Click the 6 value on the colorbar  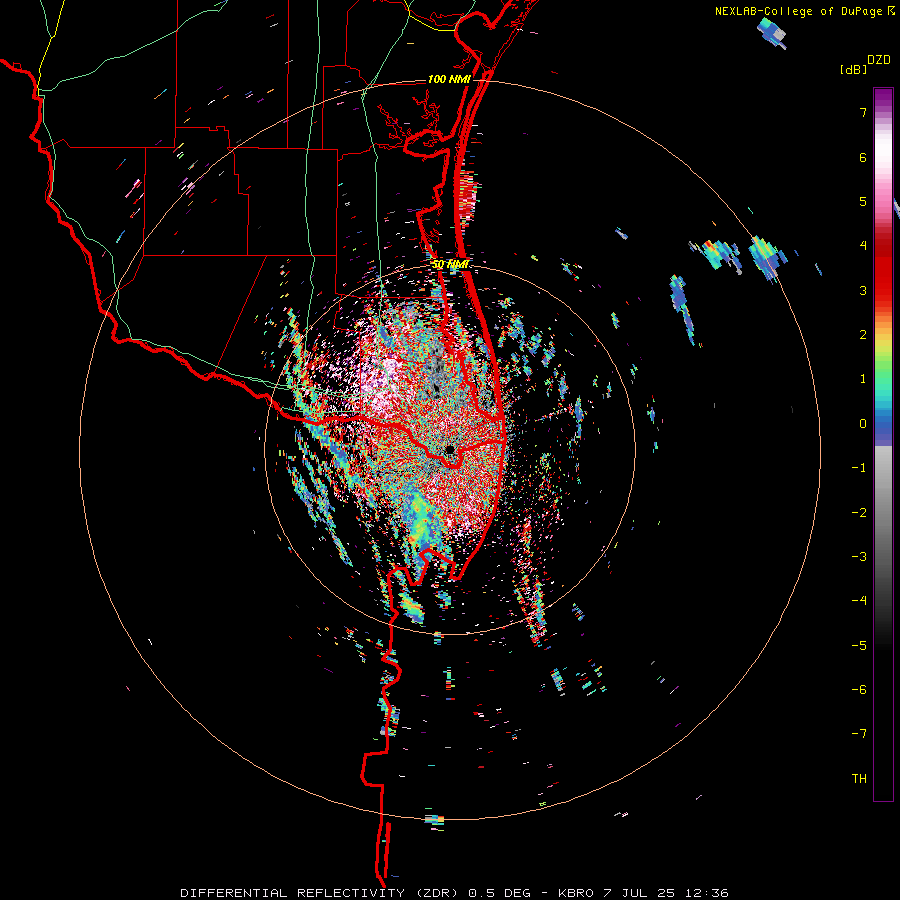tap(863, 157)
